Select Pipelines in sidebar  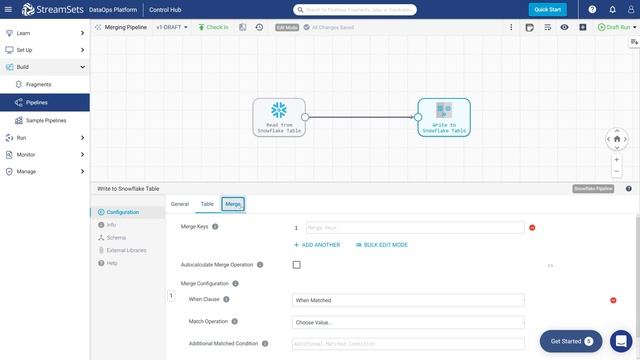(x=45, y=102)
